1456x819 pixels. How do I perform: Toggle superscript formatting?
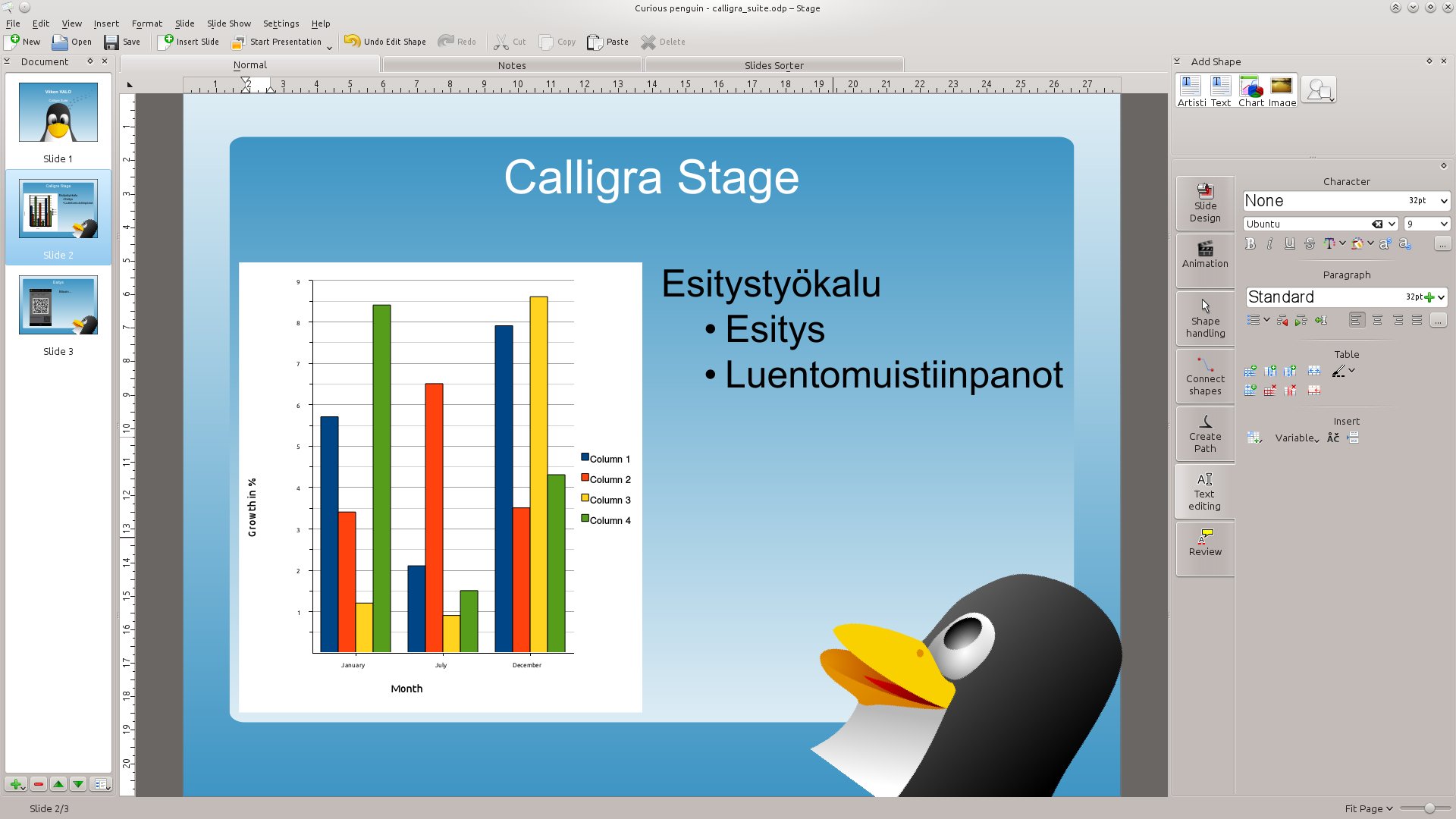[1385, 243]
